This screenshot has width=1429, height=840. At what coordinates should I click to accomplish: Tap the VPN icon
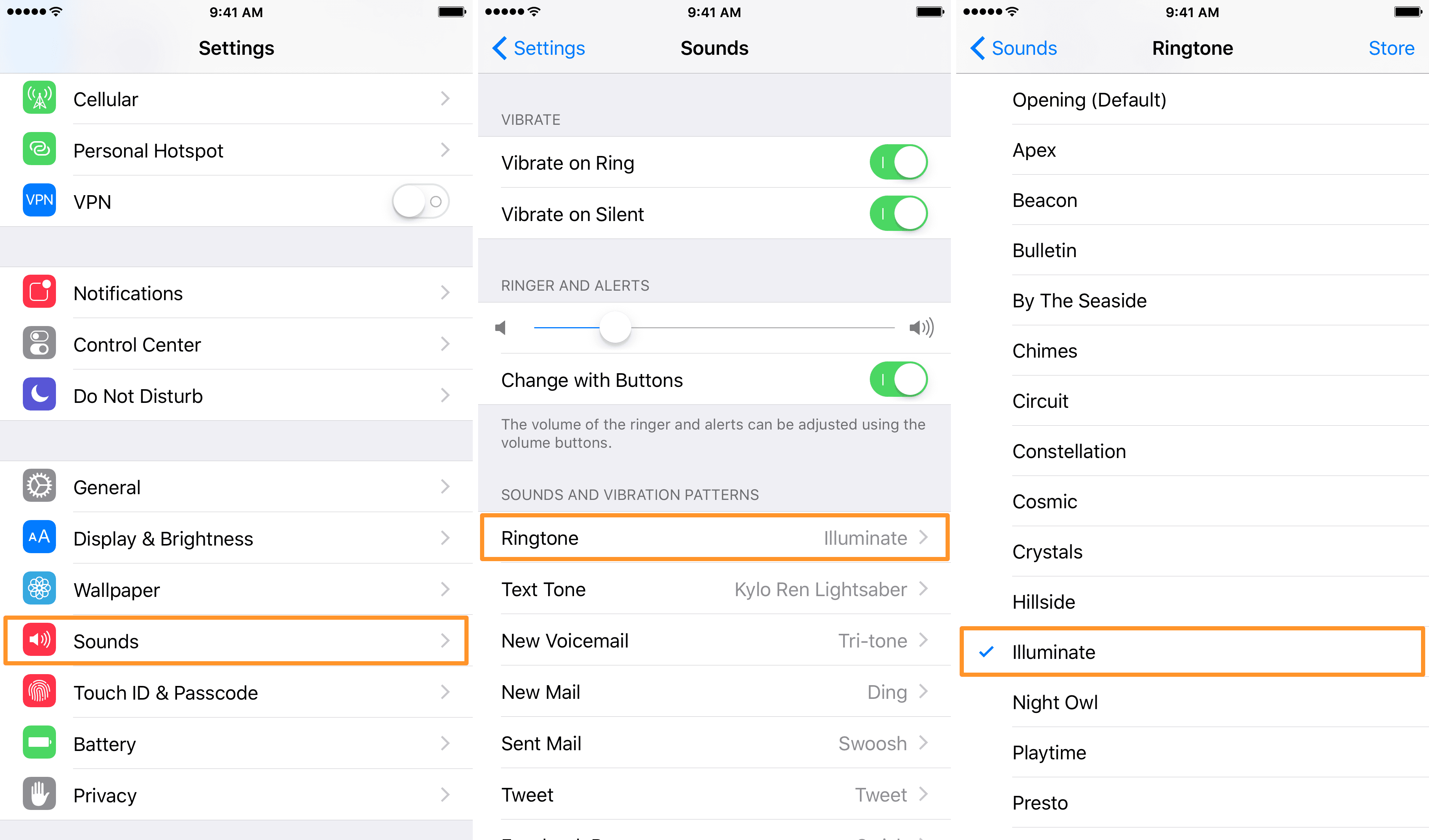(38, 200)
